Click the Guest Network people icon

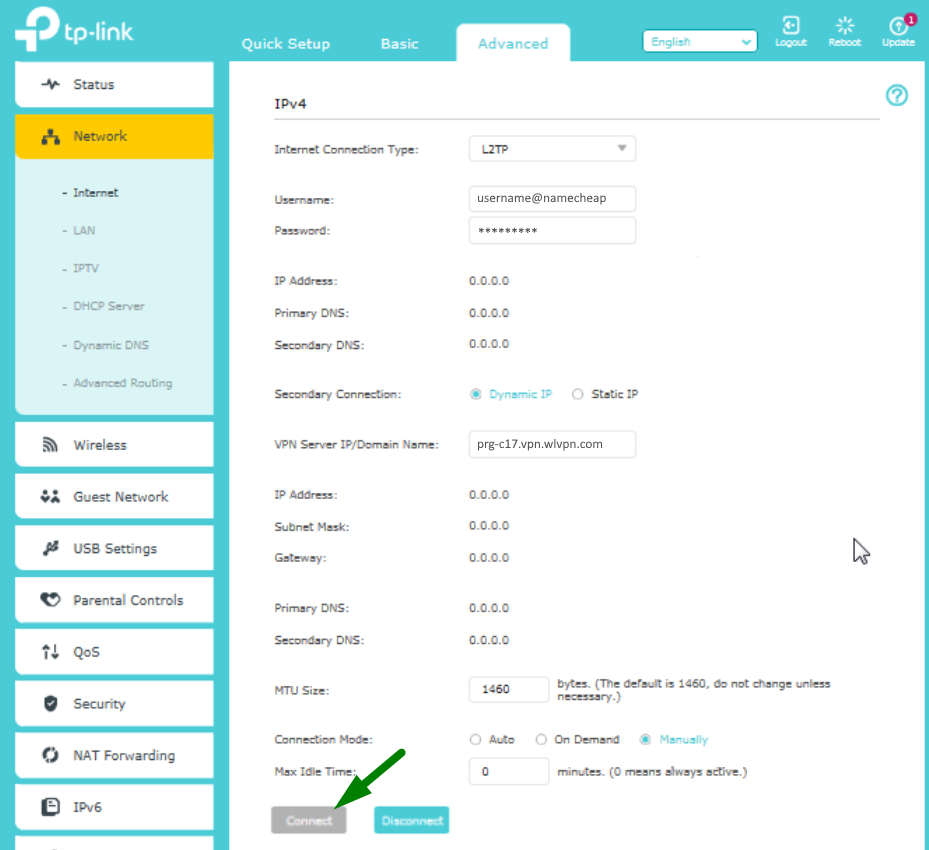pos(50,496)
